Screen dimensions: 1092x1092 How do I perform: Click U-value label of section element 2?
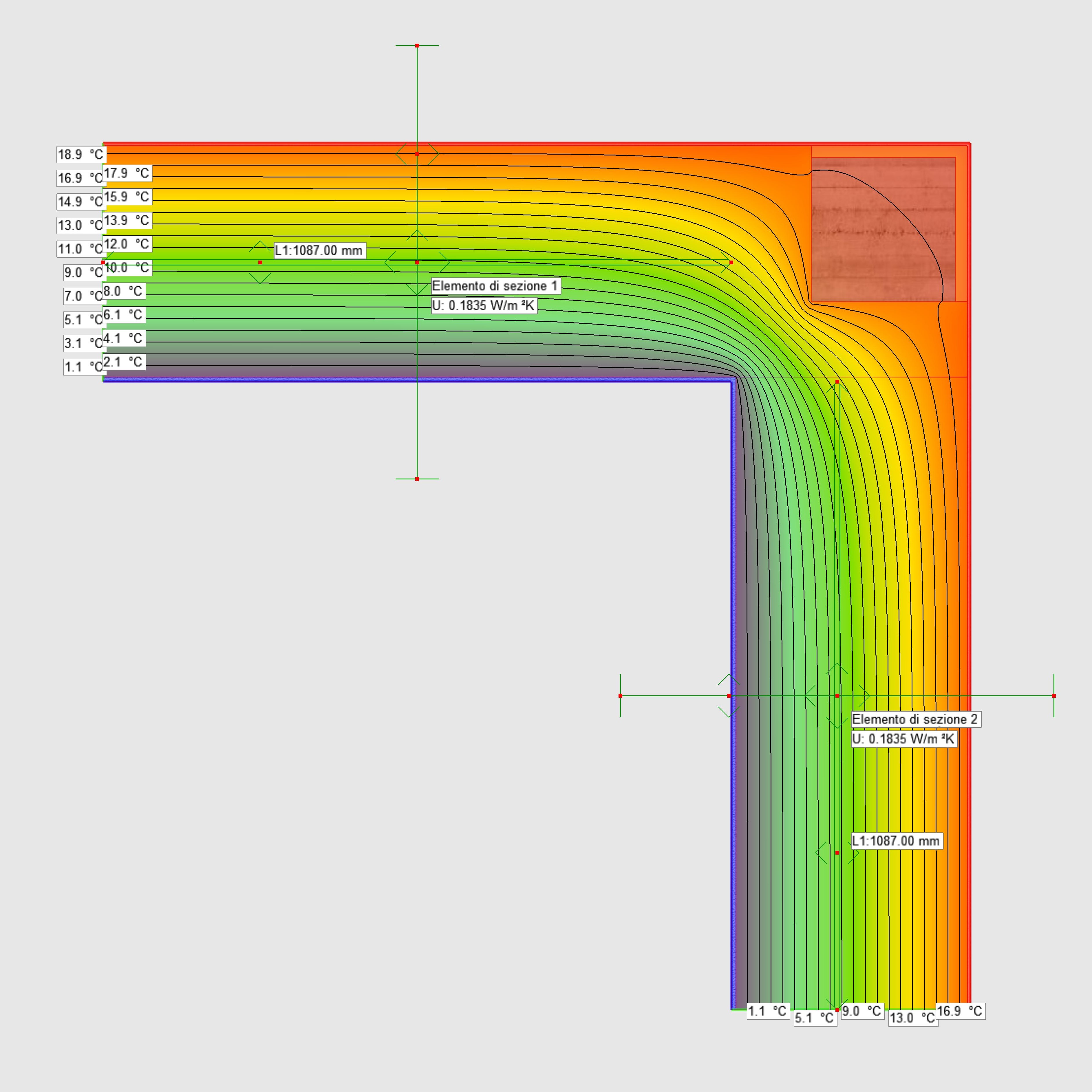(x=904, y=739)
